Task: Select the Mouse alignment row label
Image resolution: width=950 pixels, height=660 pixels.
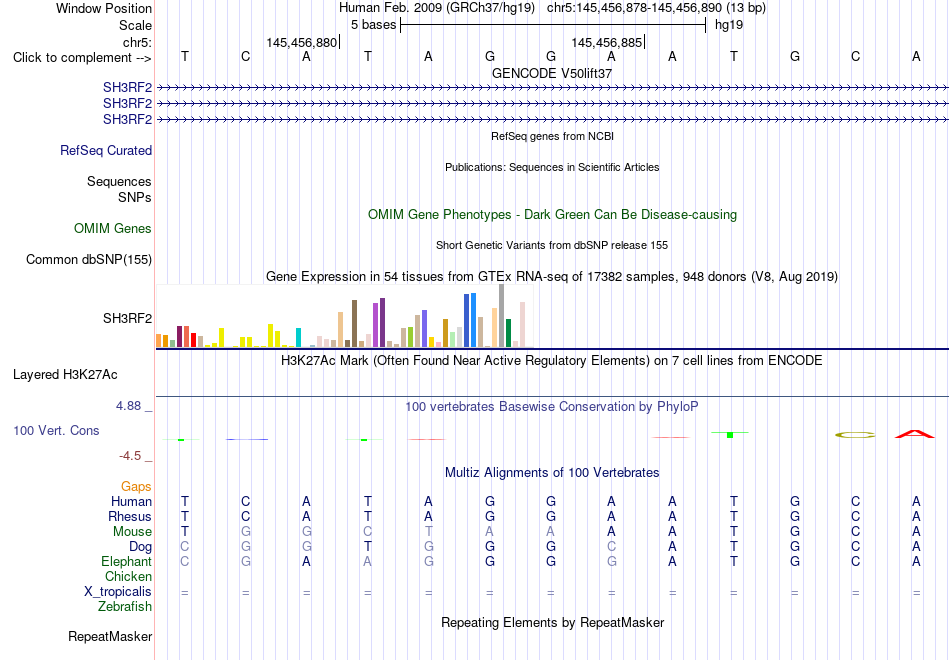Action: [132, 532]
